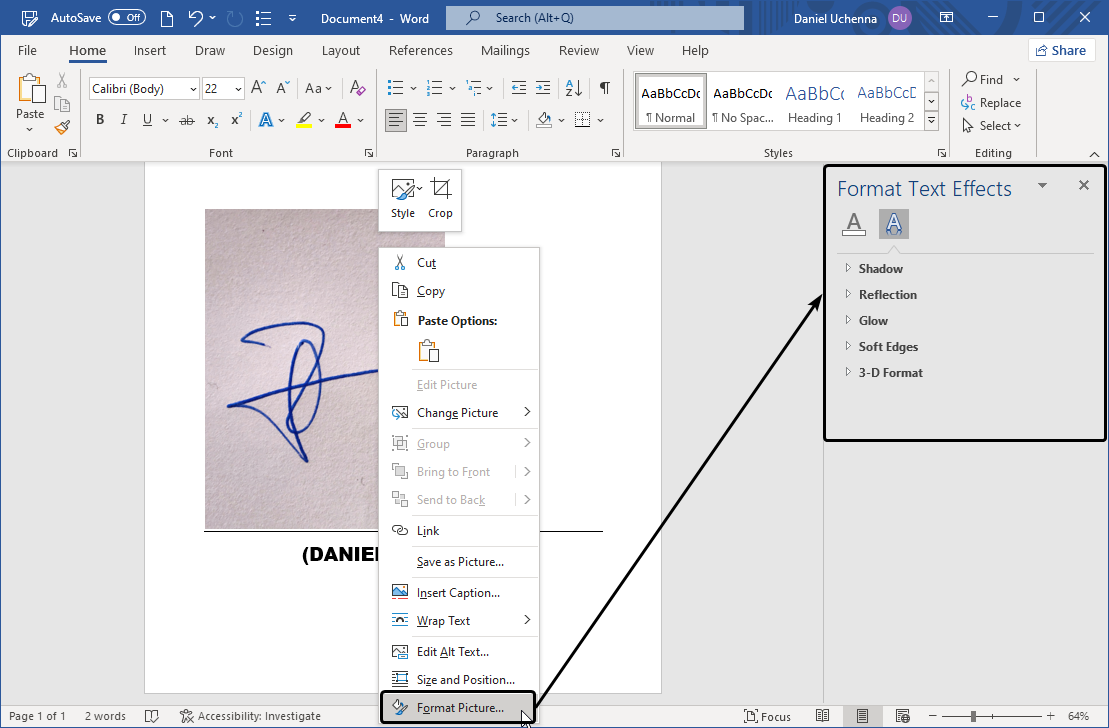The image size is (1109, 728).
Task: Click the Format Painter icon
Action: pyautogui.click(x=61, y=126)
